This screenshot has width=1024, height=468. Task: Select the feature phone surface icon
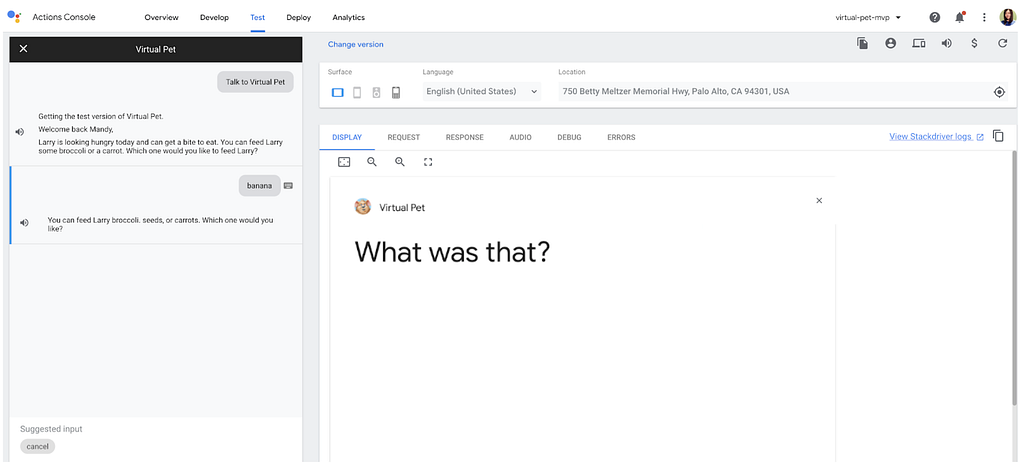pyautogui.click(x=396, y=93)
